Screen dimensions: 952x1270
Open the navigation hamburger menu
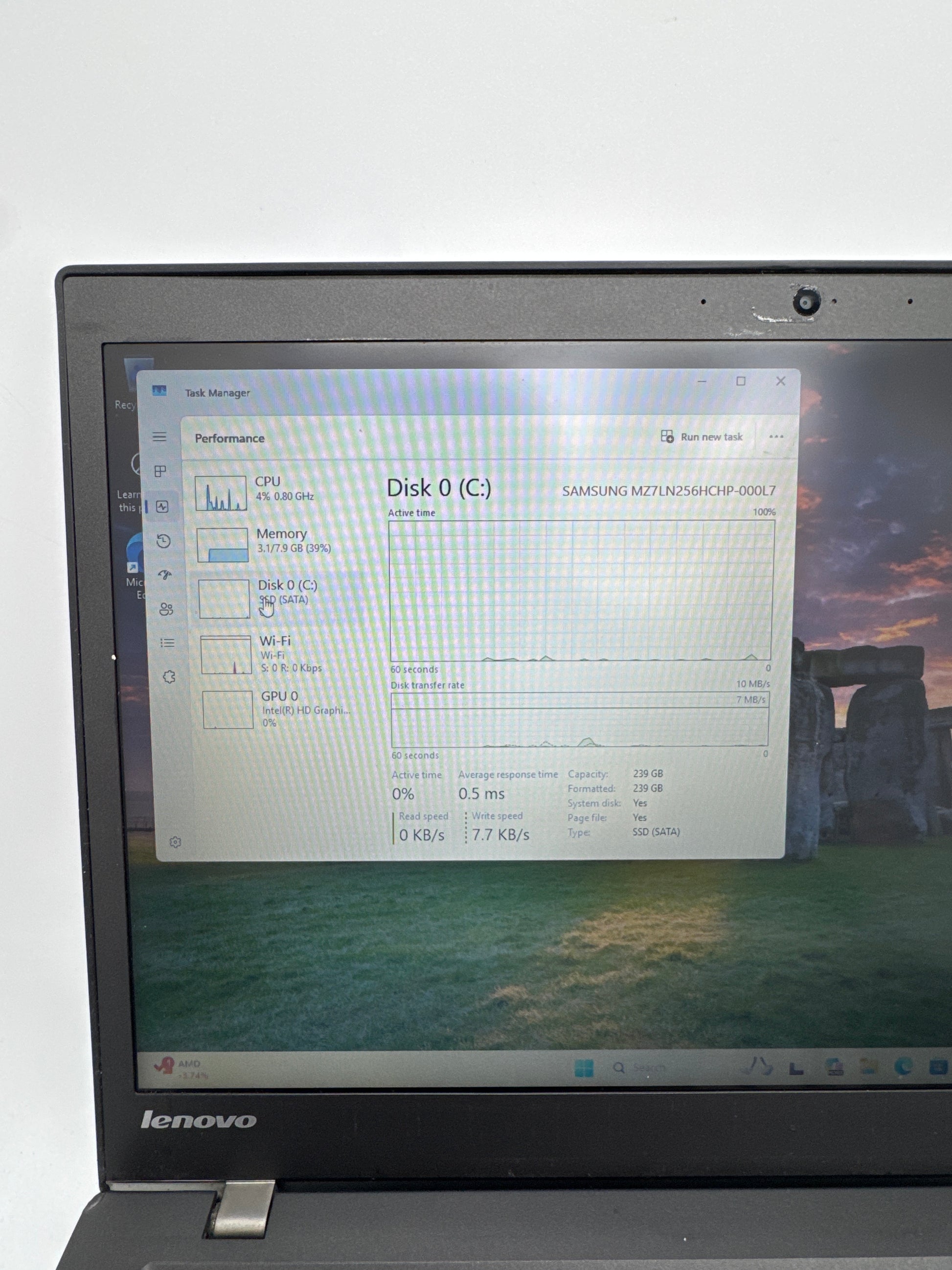(159, 437)
